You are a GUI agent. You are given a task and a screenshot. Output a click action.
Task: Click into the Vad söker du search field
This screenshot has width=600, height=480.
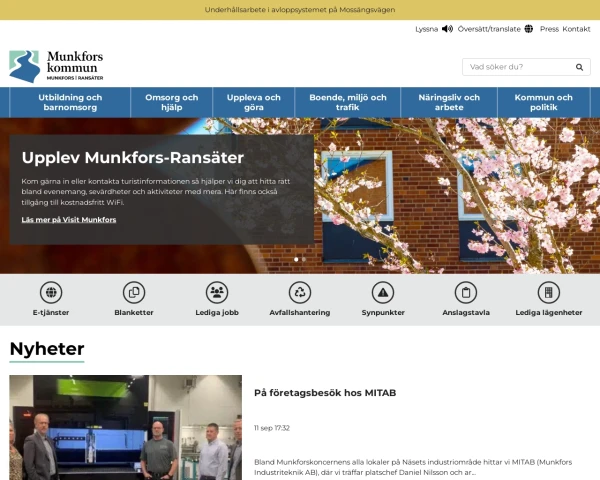click(515, 67)
